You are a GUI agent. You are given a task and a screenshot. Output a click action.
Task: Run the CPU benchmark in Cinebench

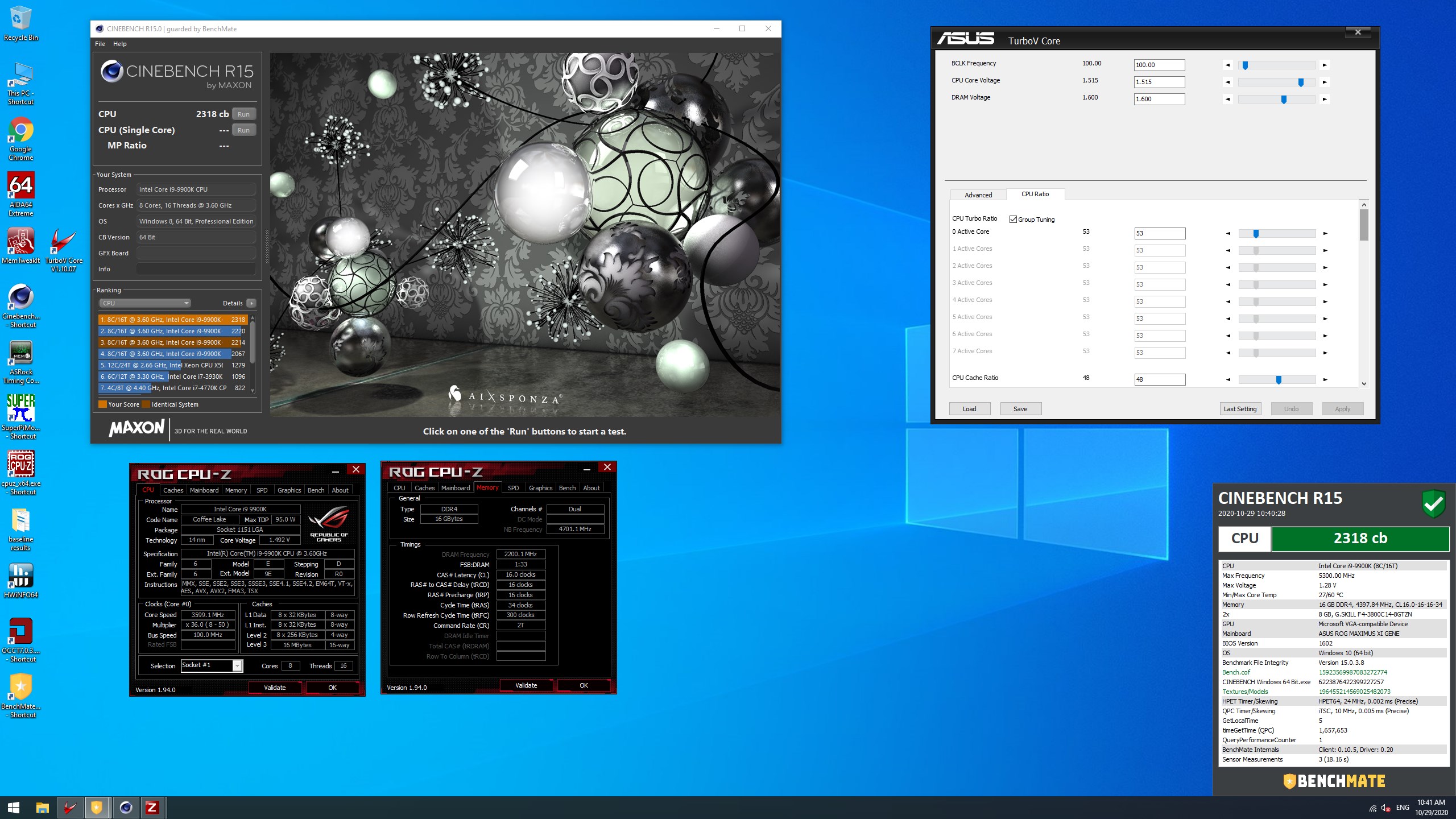(244, 114)
